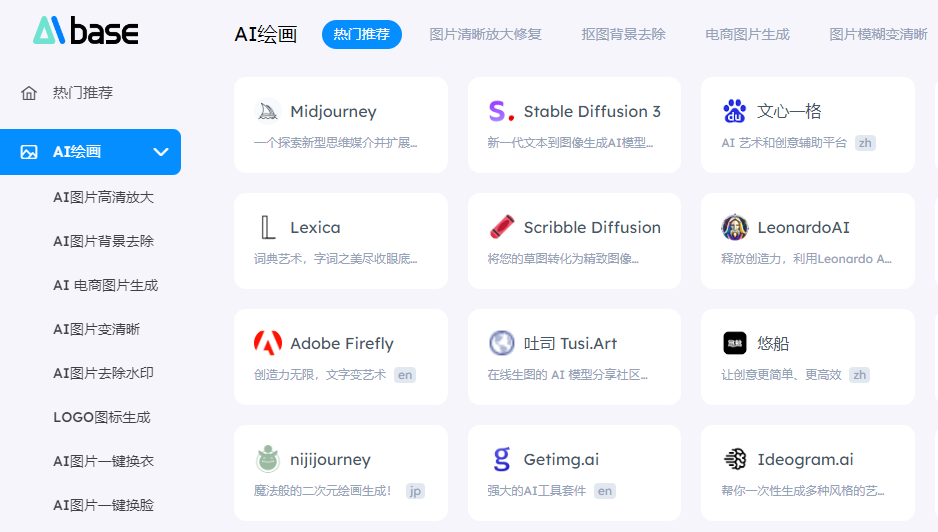The height and width of the screenshot is (532, 938).
Task: Click the description 一个探索新型思维媒介并扩展...
Action: point(335,143)
